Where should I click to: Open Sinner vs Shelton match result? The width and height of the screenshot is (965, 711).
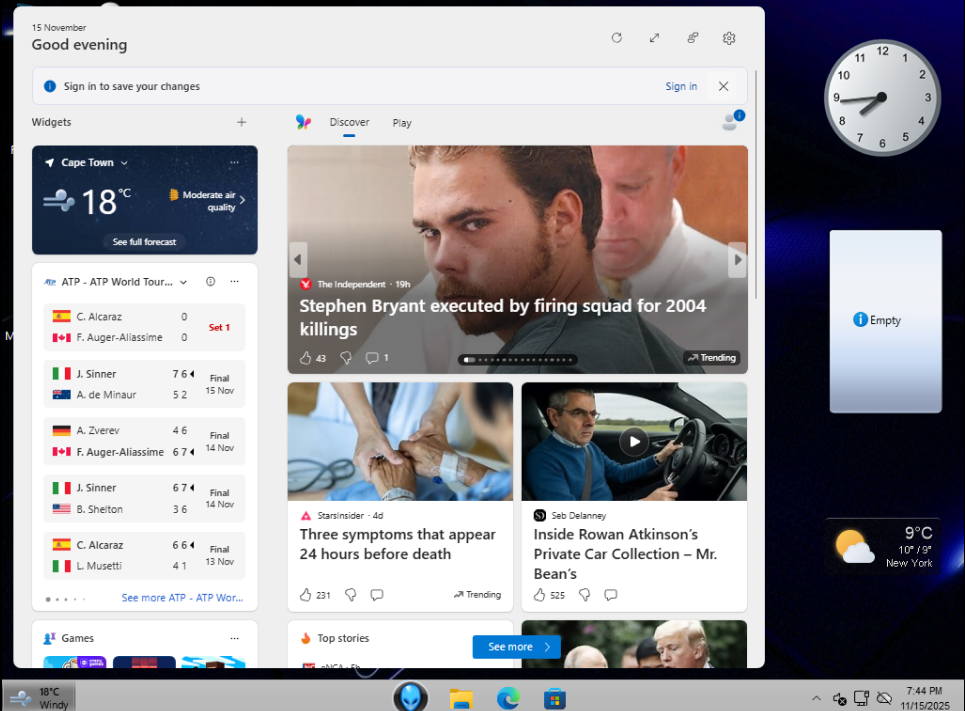[144, 498]
